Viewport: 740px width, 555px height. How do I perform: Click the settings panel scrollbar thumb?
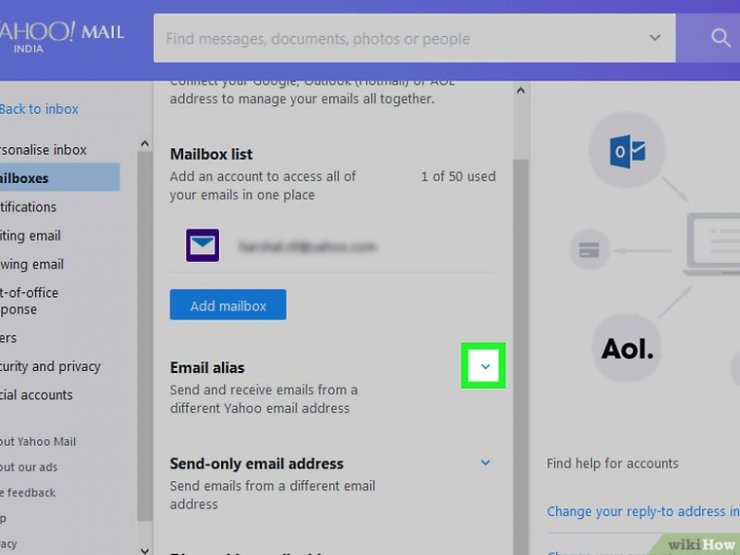[x=521, y=359]
